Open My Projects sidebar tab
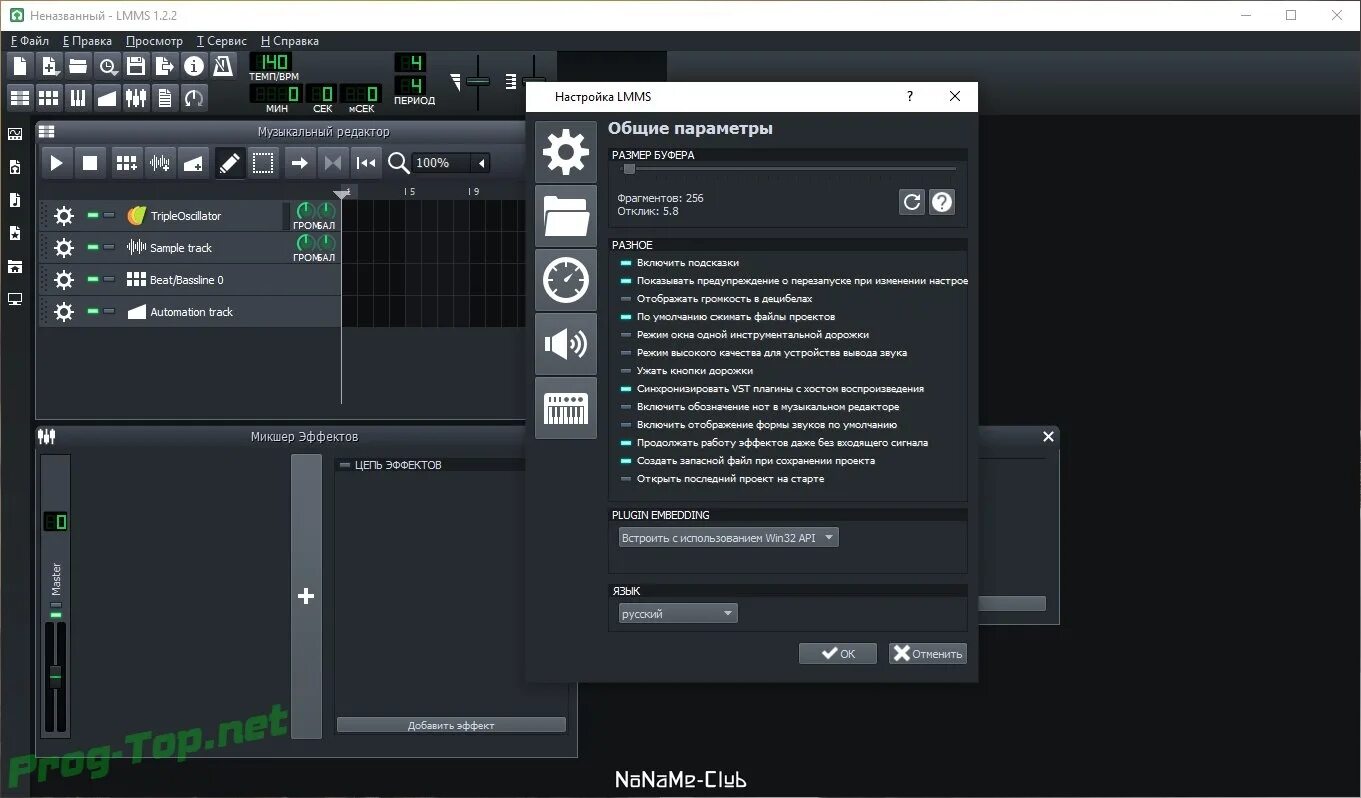This screenshot has width=1361, height=798. tap(15, 167)
